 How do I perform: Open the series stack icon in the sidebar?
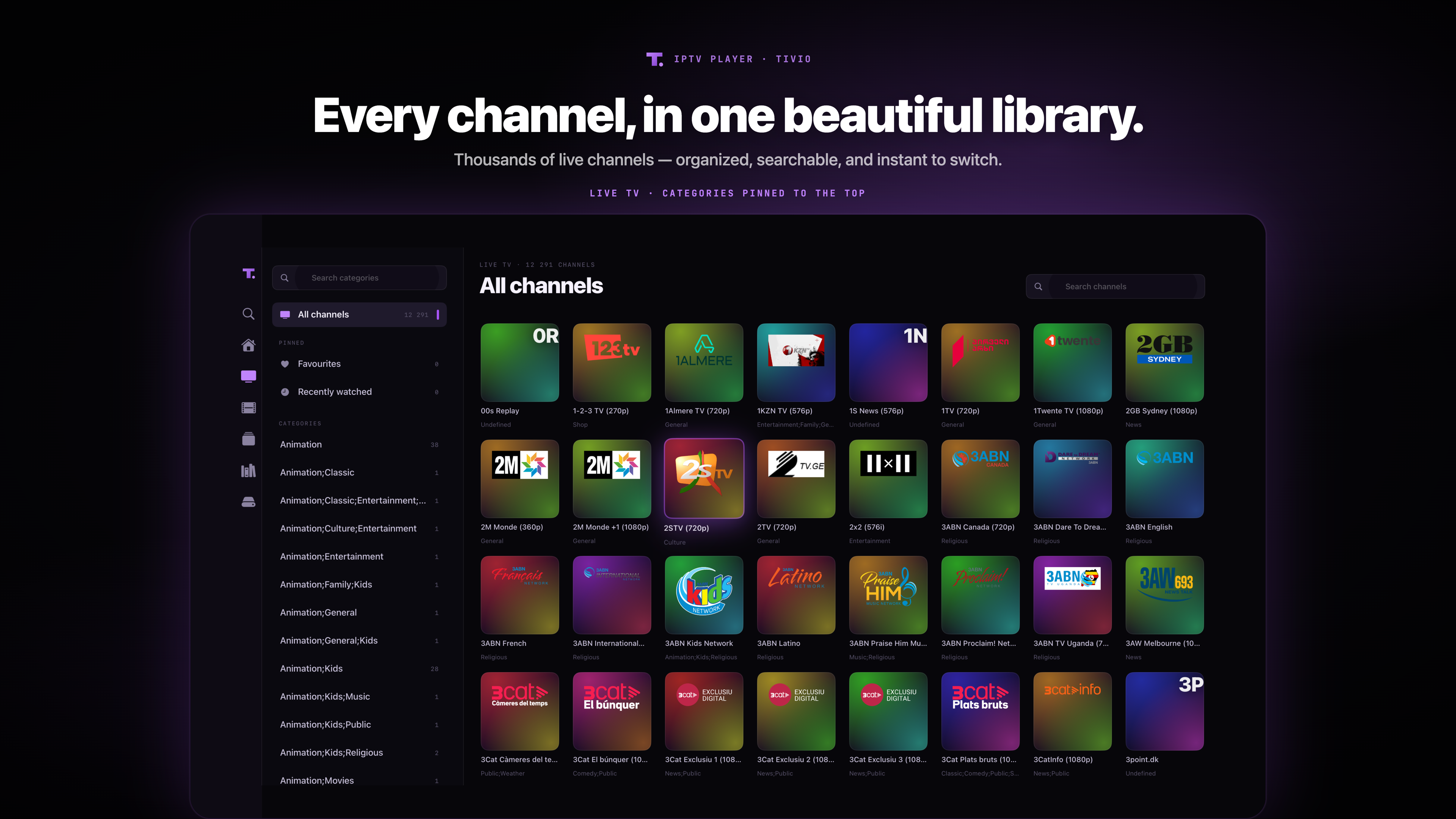pyautogui.click(x=248, y=439)
